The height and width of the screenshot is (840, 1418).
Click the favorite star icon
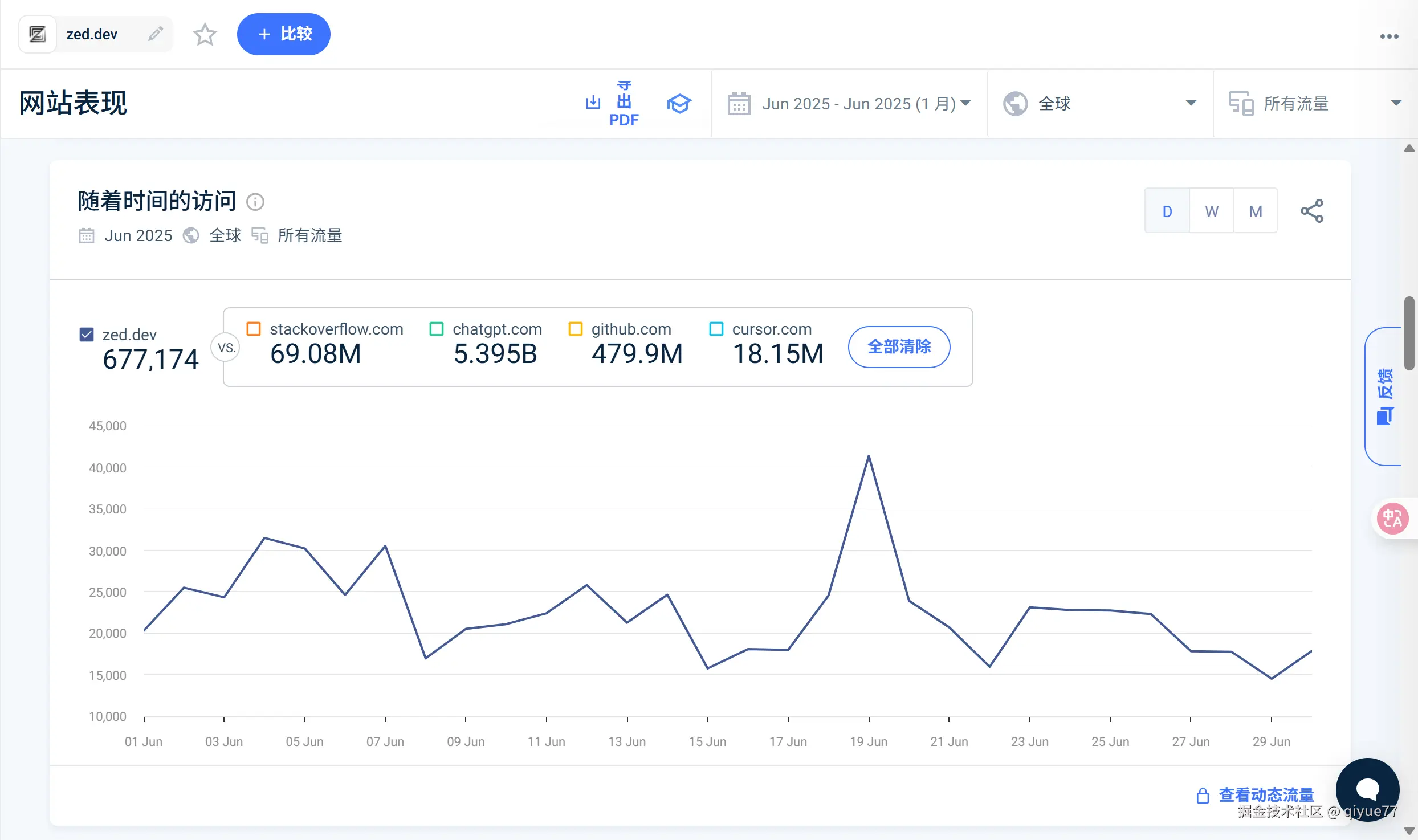pyautogui.click(x=205, y=35)
